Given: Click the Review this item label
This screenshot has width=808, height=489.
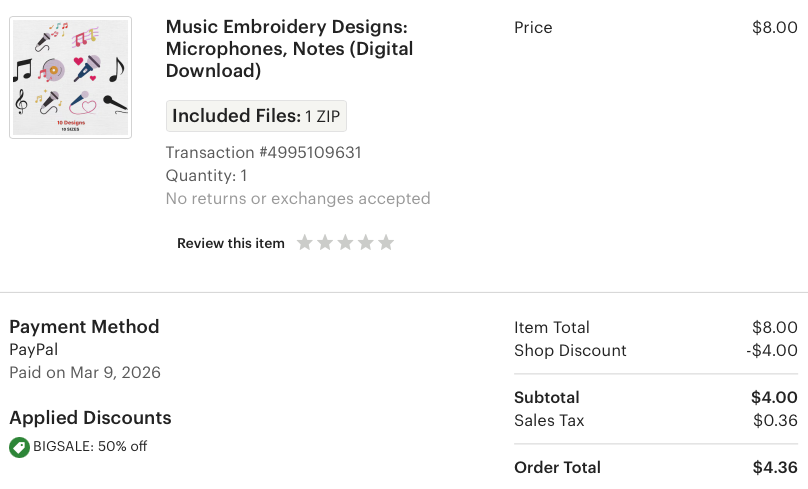Looking at the screenshot, I should point(231,243).
